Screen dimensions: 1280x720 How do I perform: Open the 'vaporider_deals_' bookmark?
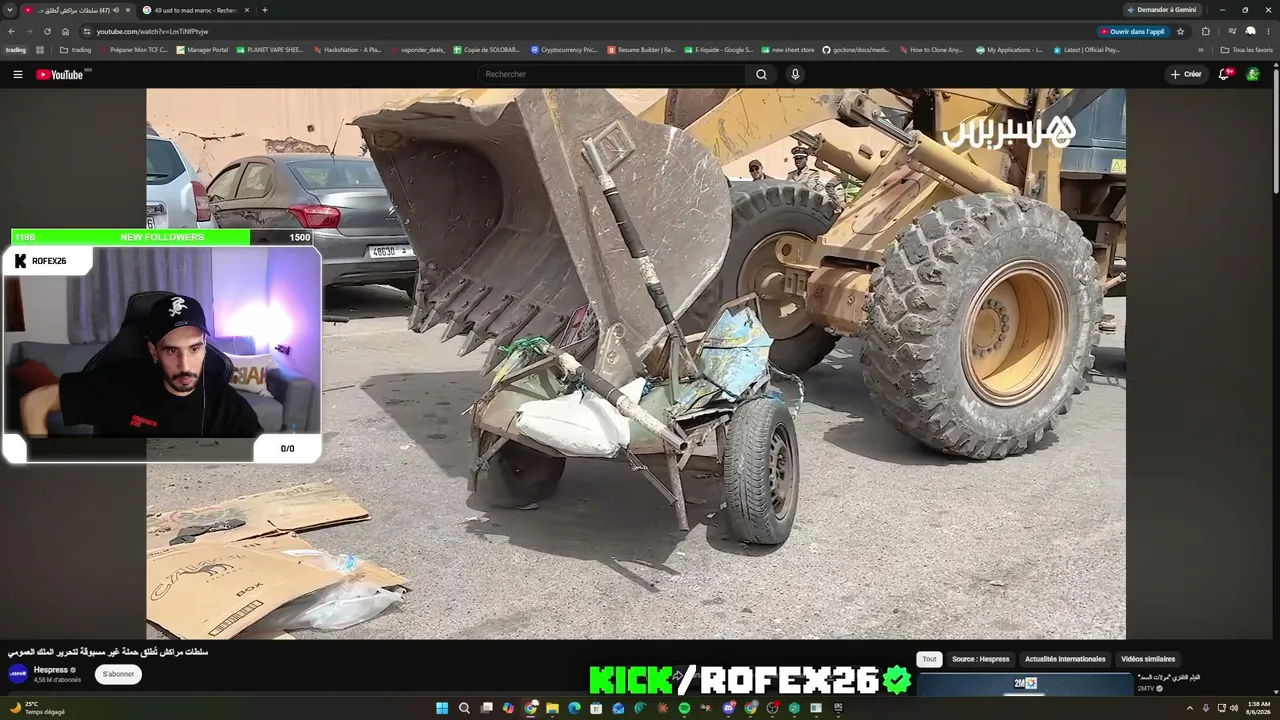[418, 50]
